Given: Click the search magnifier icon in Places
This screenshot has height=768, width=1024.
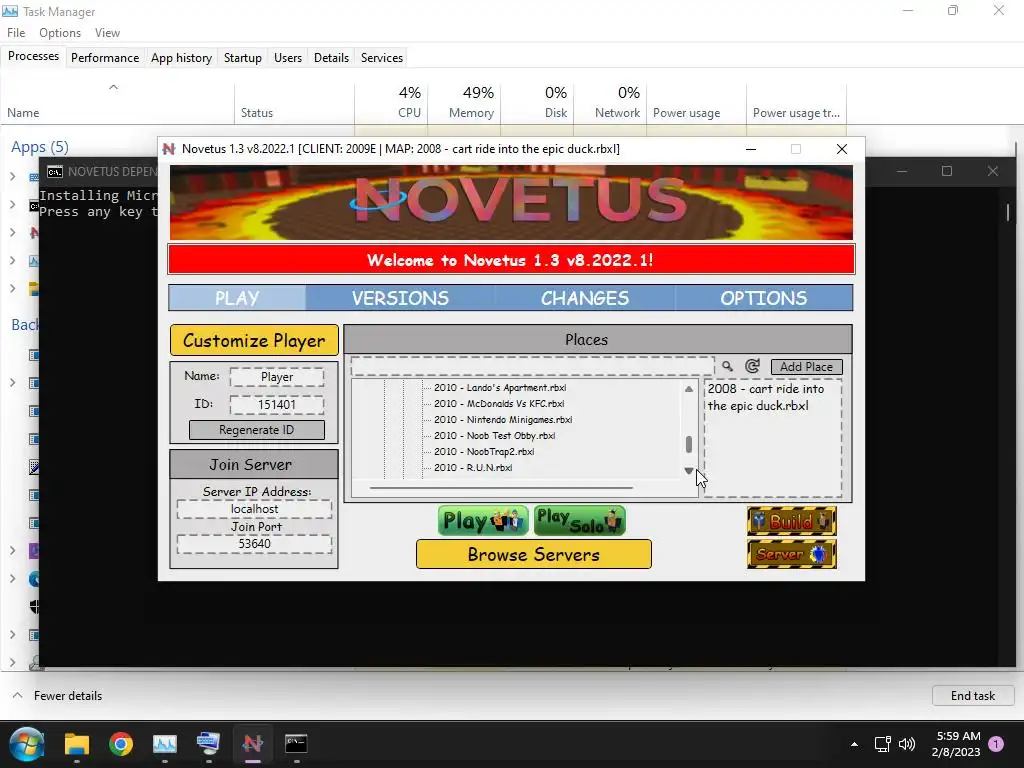Looking at the screenshot, I should [x=728, y=366].
